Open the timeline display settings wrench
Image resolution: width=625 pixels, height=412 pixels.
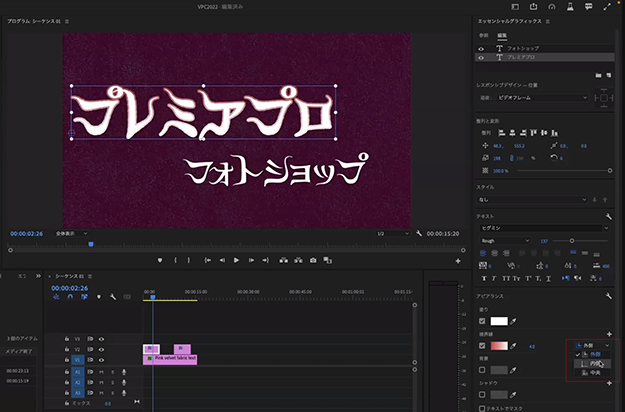pyautogui.click(x=113, y=297)
